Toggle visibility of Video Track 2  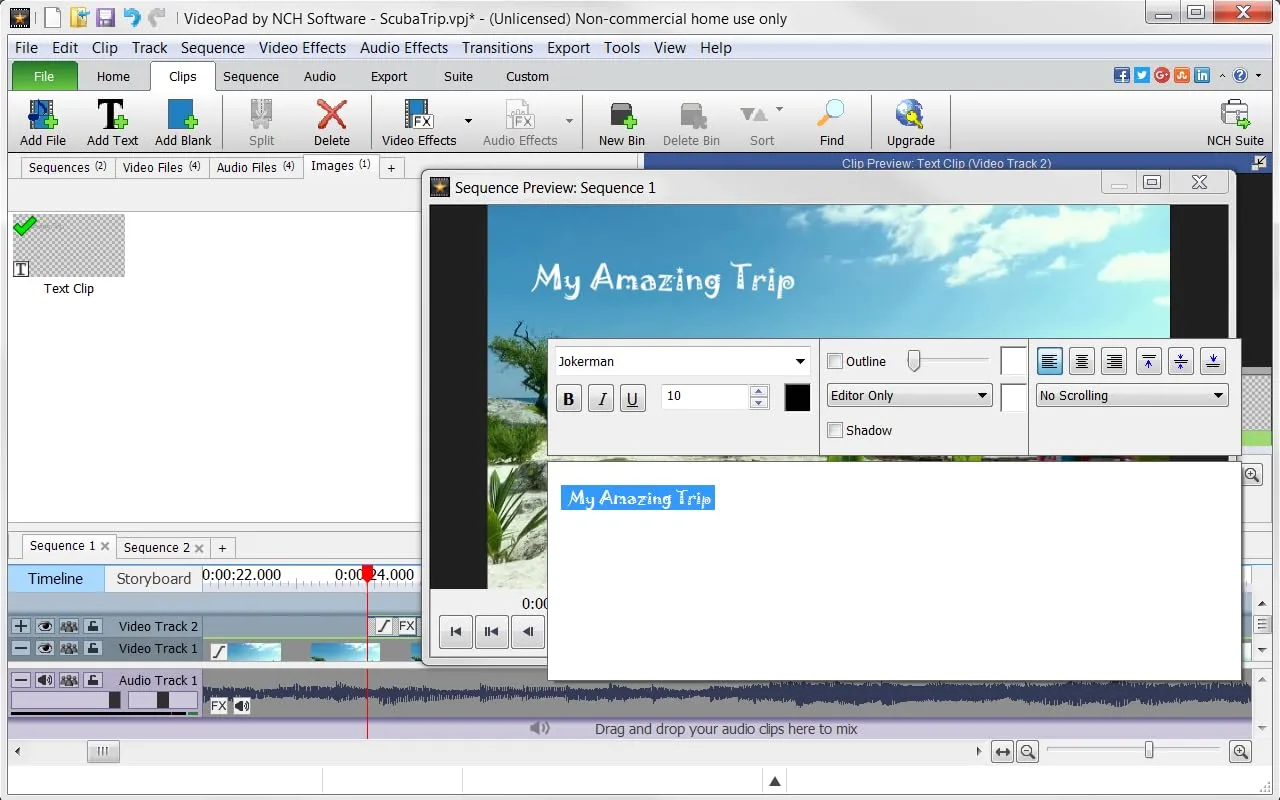[45, 626]
